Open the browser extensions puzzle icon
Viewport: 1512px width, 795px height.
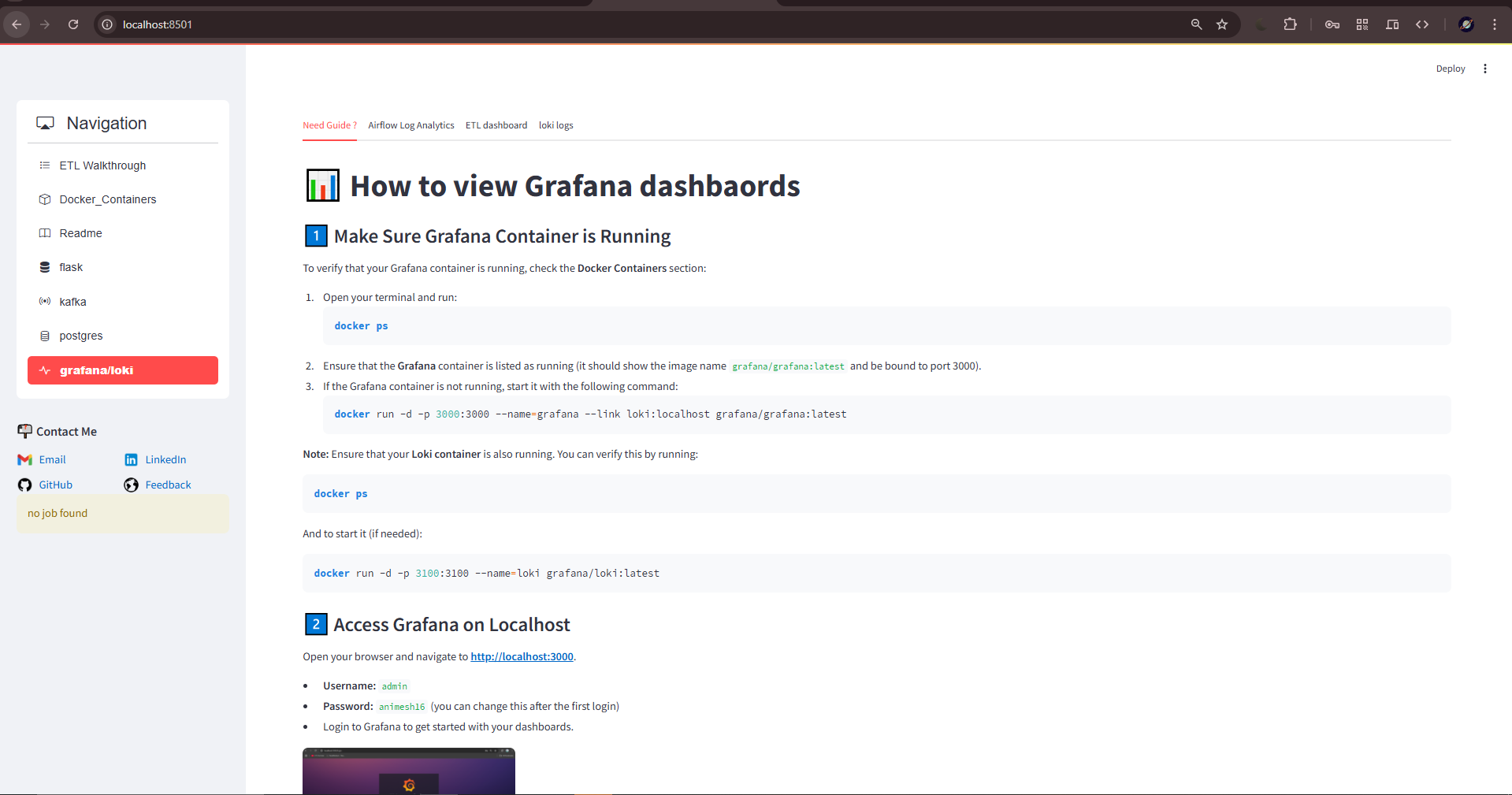pyautogui.click(x=1290, y=24)
